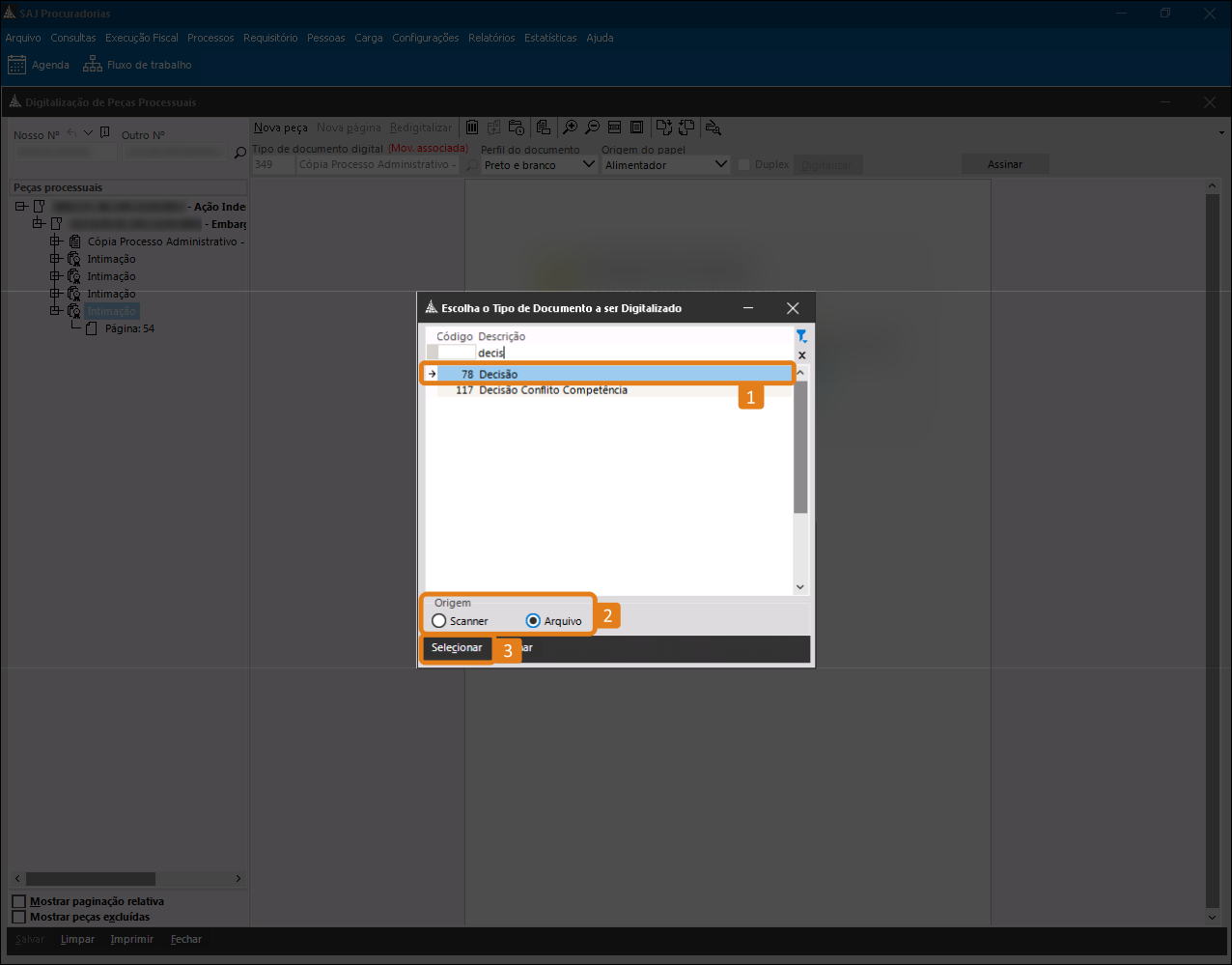Click the Assinar button
This screenshot has height=965, width=1232.
point(1004,164)
